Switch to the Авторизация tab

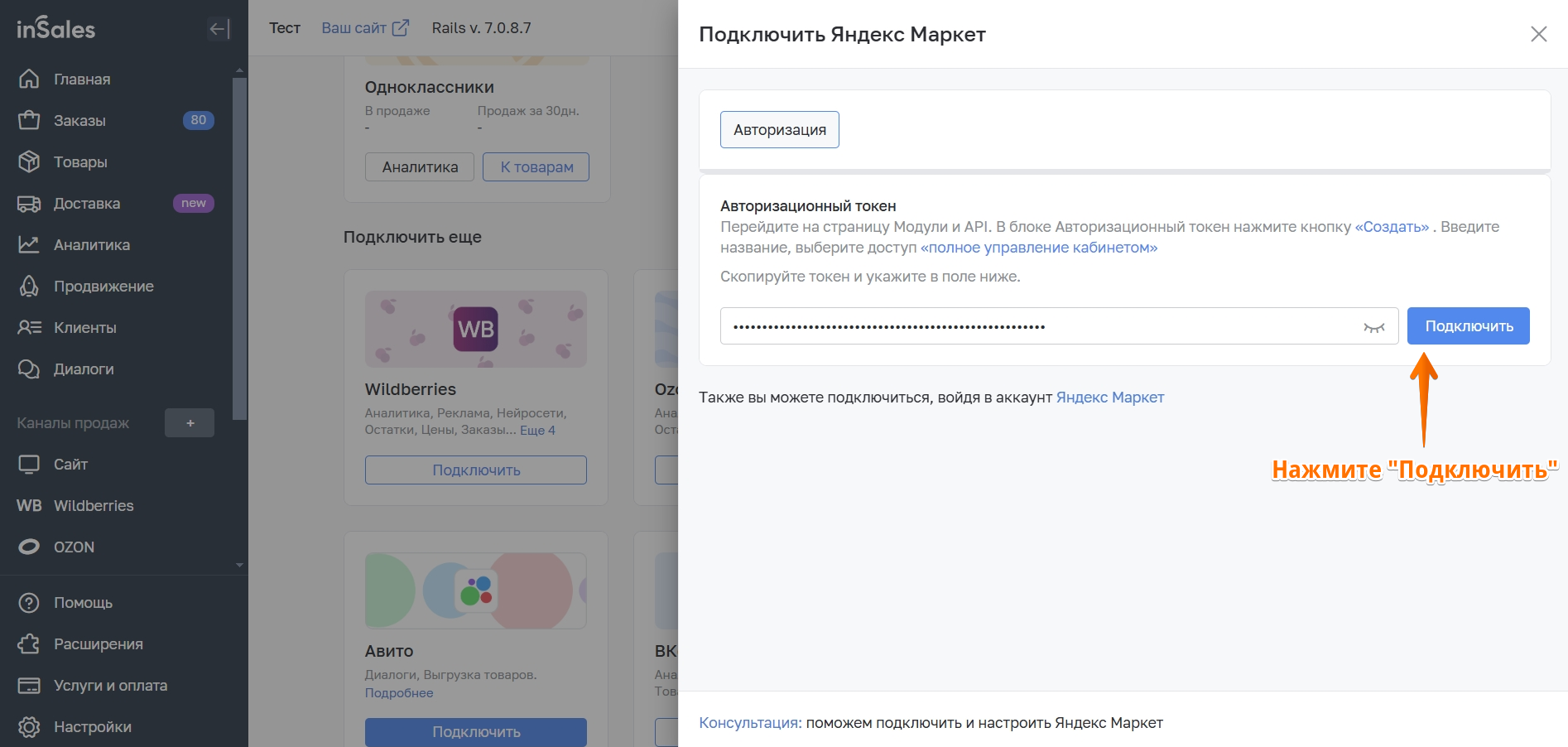(x=779, y=130)
